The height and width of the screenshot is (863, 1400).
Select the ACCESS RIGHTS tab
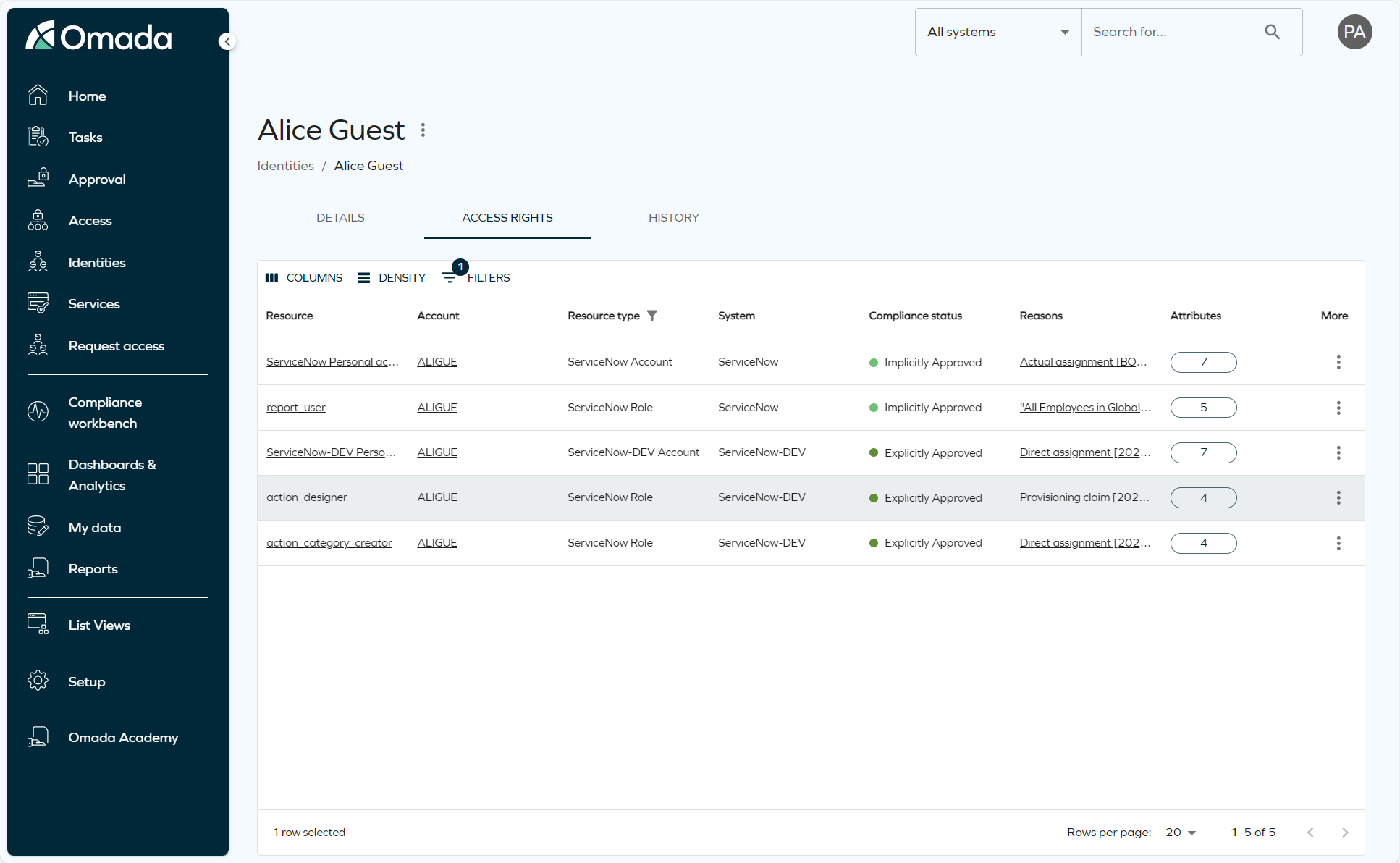(x=507, y=218)
